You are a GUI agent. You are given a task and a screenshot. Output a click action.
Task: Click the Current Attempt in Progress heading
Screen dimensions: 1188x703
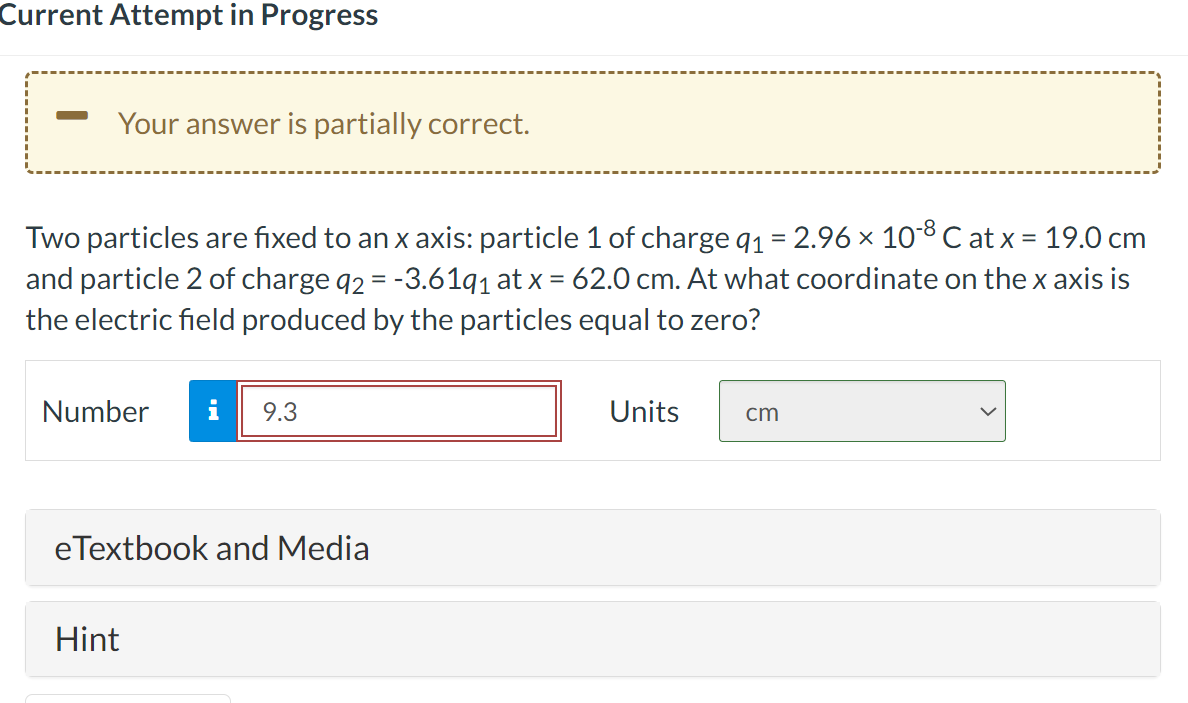pyautogui.click(x=190, y=15)
